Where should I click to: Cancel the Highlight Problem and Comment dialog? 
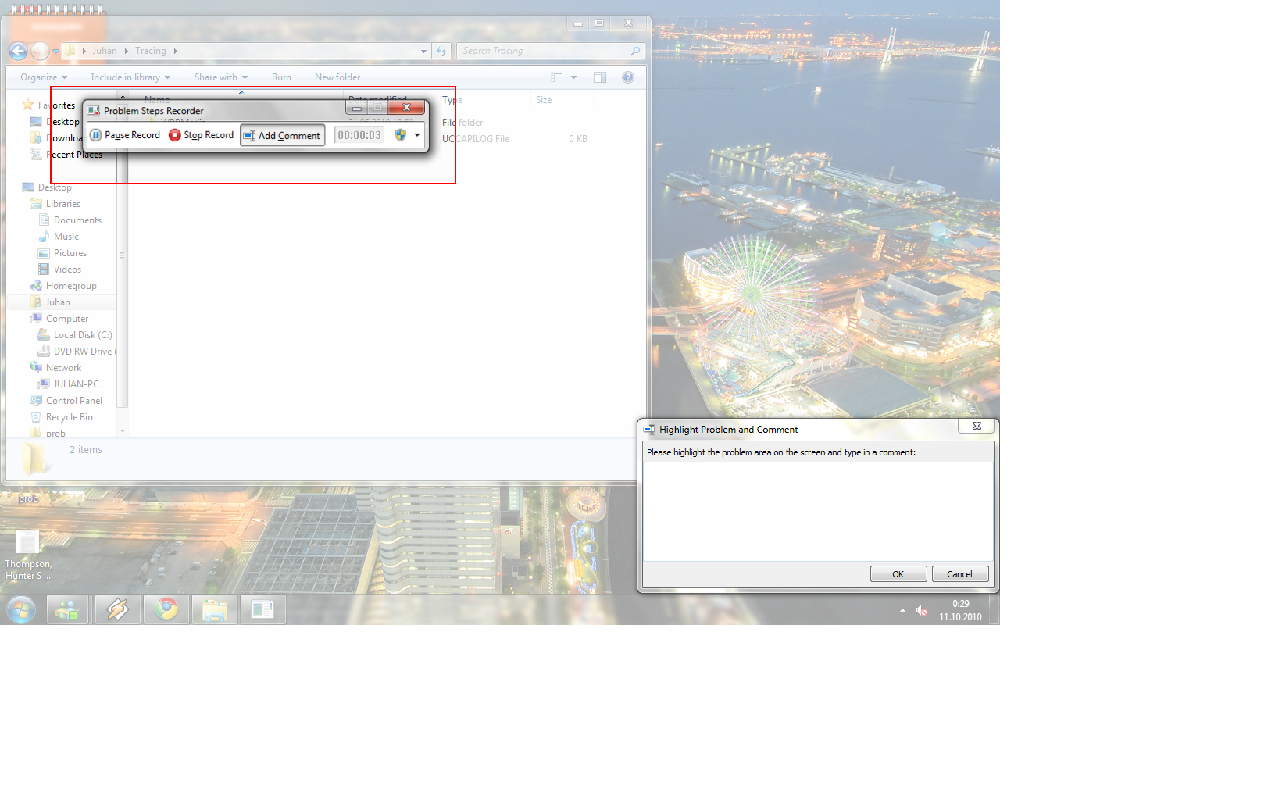pyautogui.click(x=960, y=574)
